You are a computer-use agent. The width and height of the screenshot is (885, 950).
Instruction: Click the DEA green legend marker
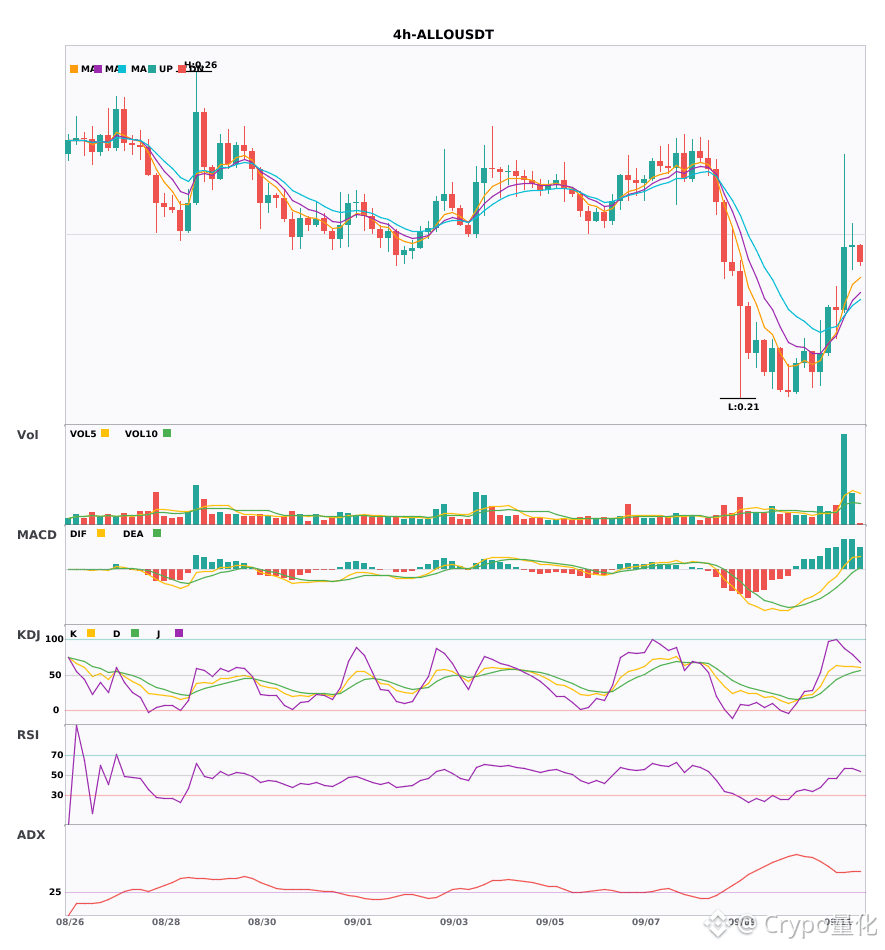click(157, 533)
